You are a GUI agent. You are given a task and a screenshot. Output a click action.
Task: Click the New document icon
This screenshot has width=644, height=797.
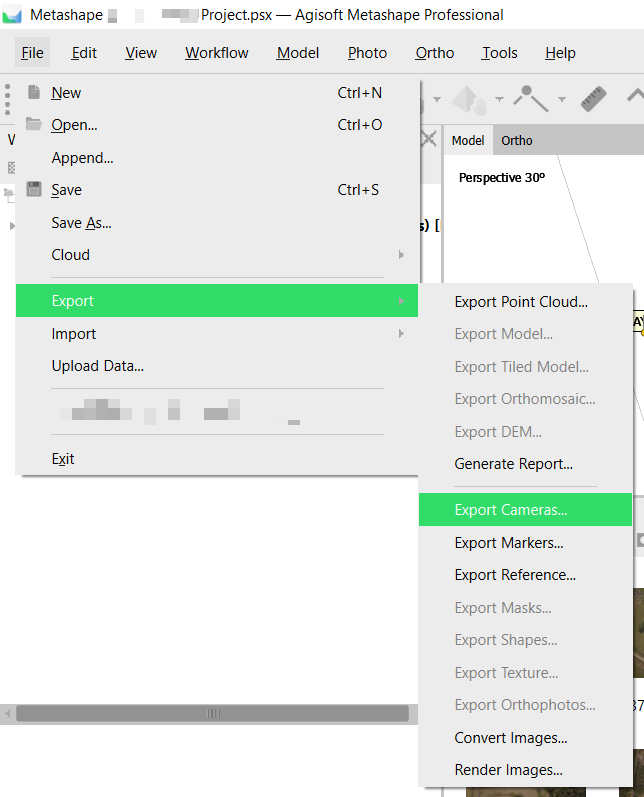(34, 92)
